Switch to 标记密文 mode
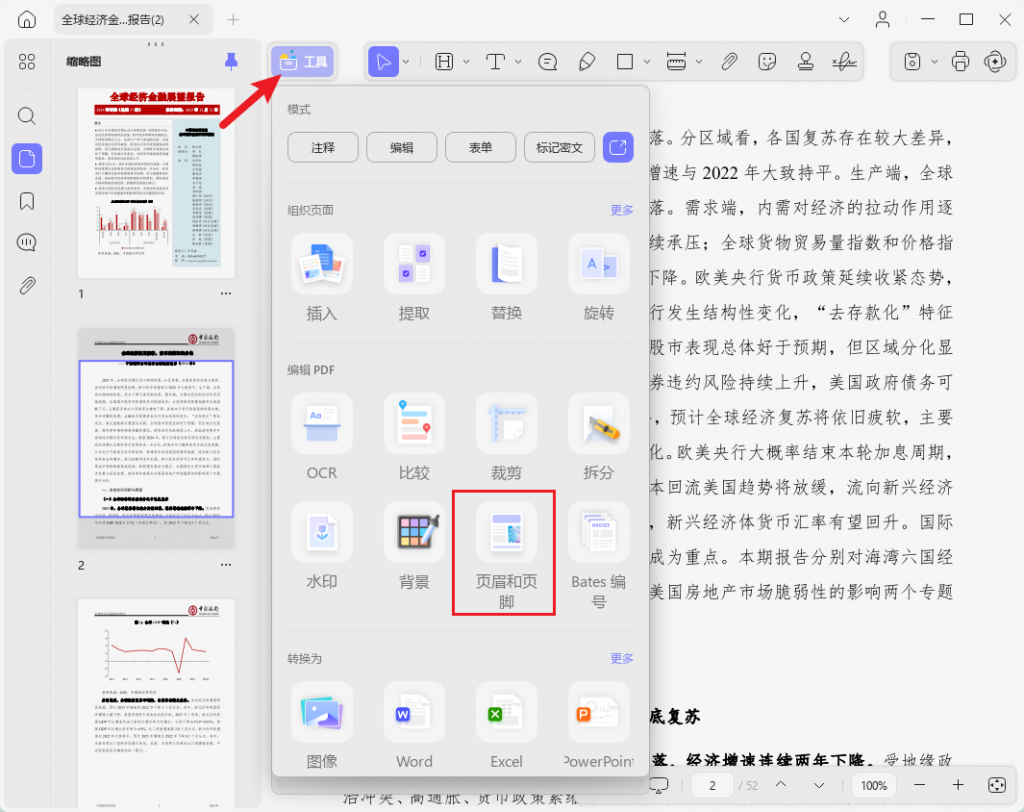Viewport: 1024px width, 812px height. coord(560,147)
